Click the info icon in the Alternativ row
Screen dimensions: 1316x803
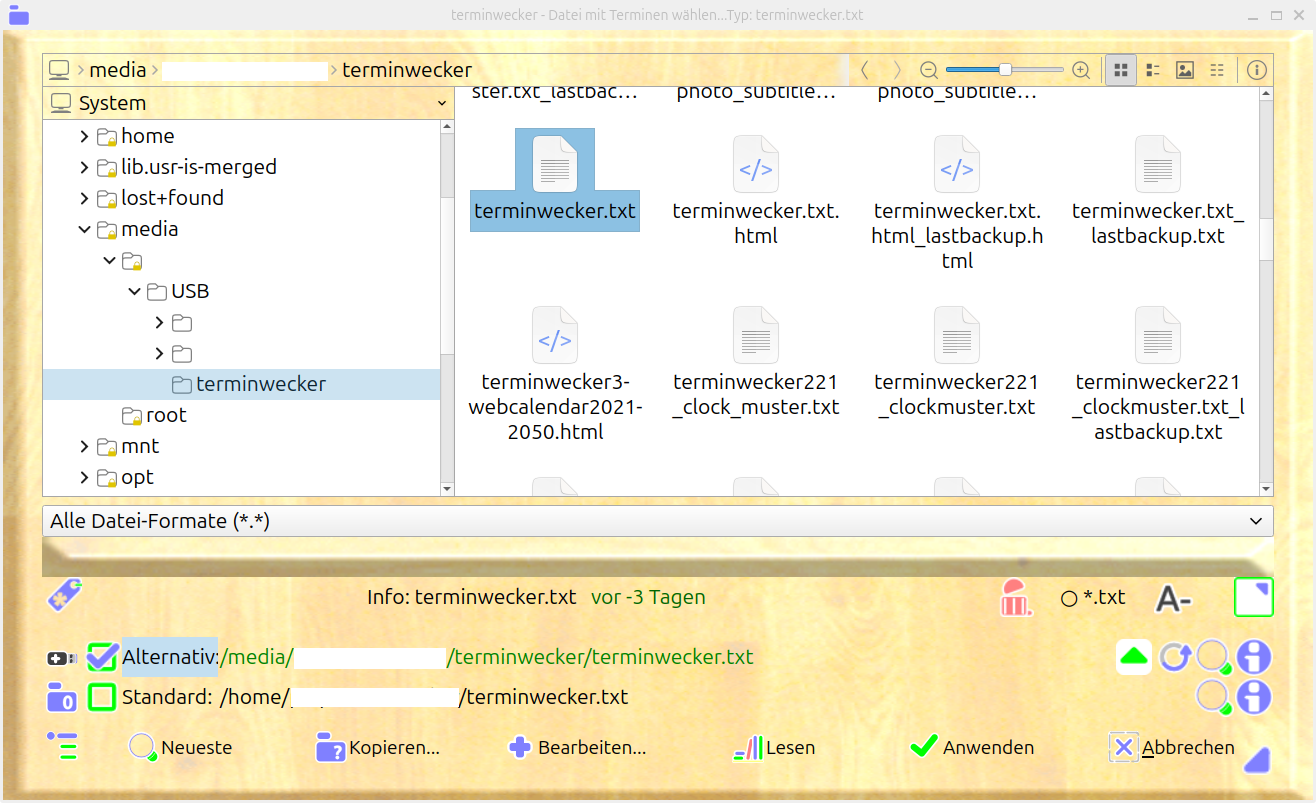tap(1253, 657)
